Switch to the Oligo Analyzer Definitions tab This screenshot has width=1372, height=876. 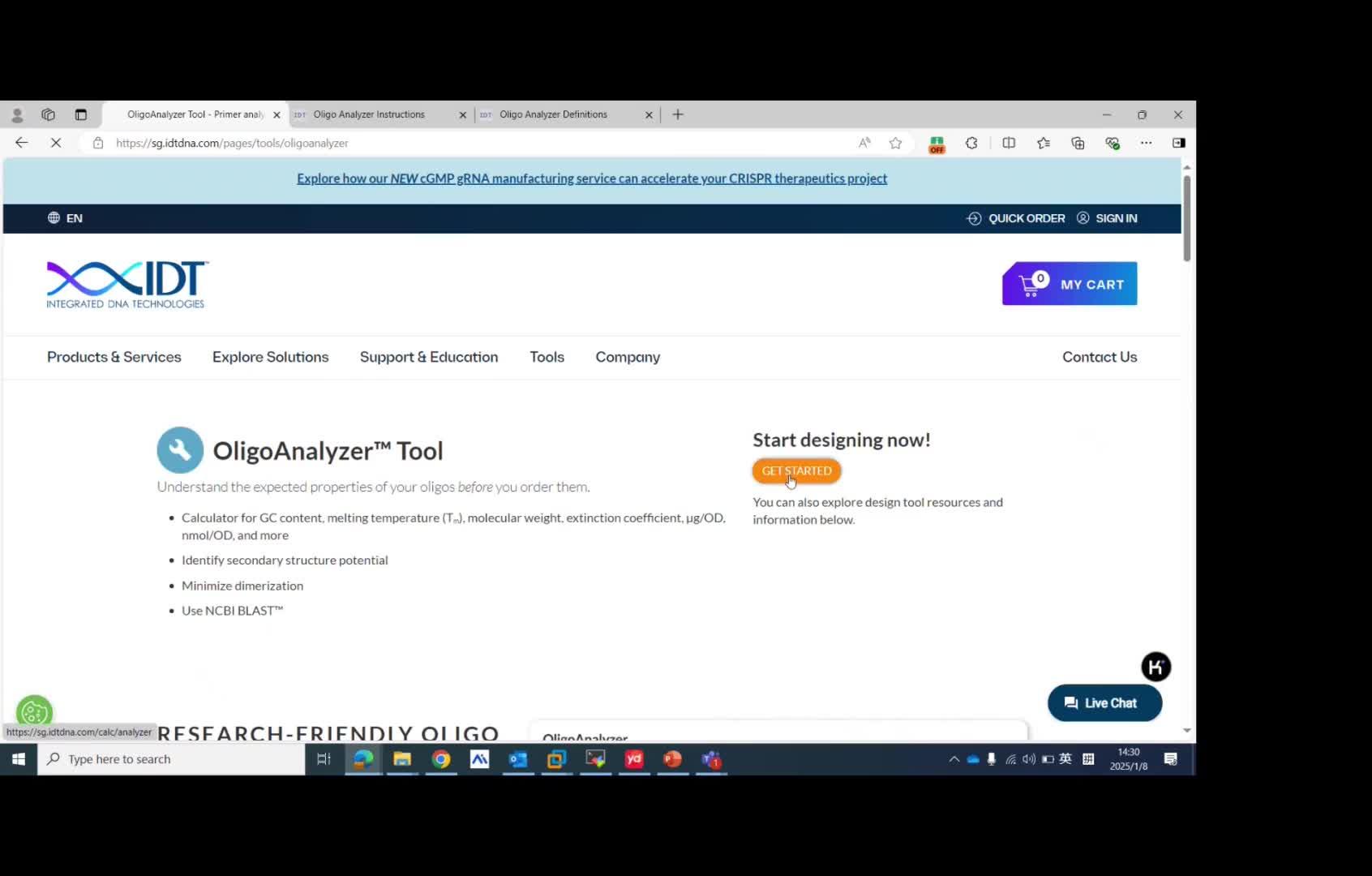tap(553, 114)
